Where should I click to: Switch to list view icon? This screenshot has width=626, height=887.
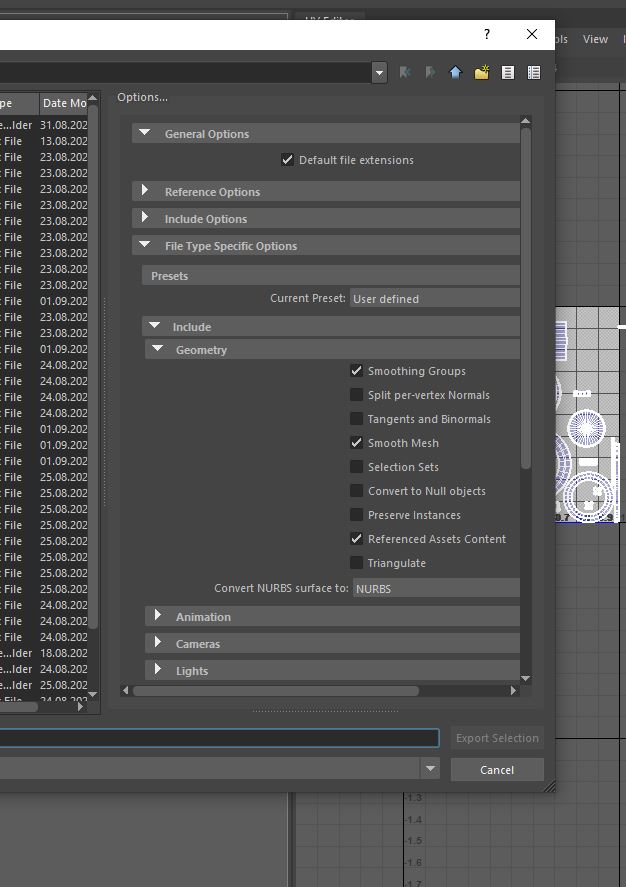pyautogui.click(x=508, y=72)
